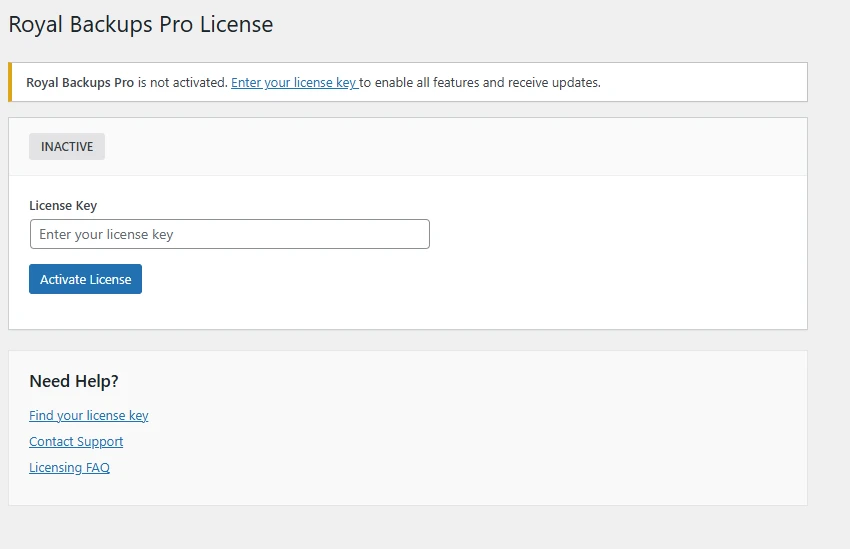
Task: Focus the License Key input field
Action: [230, 234]
